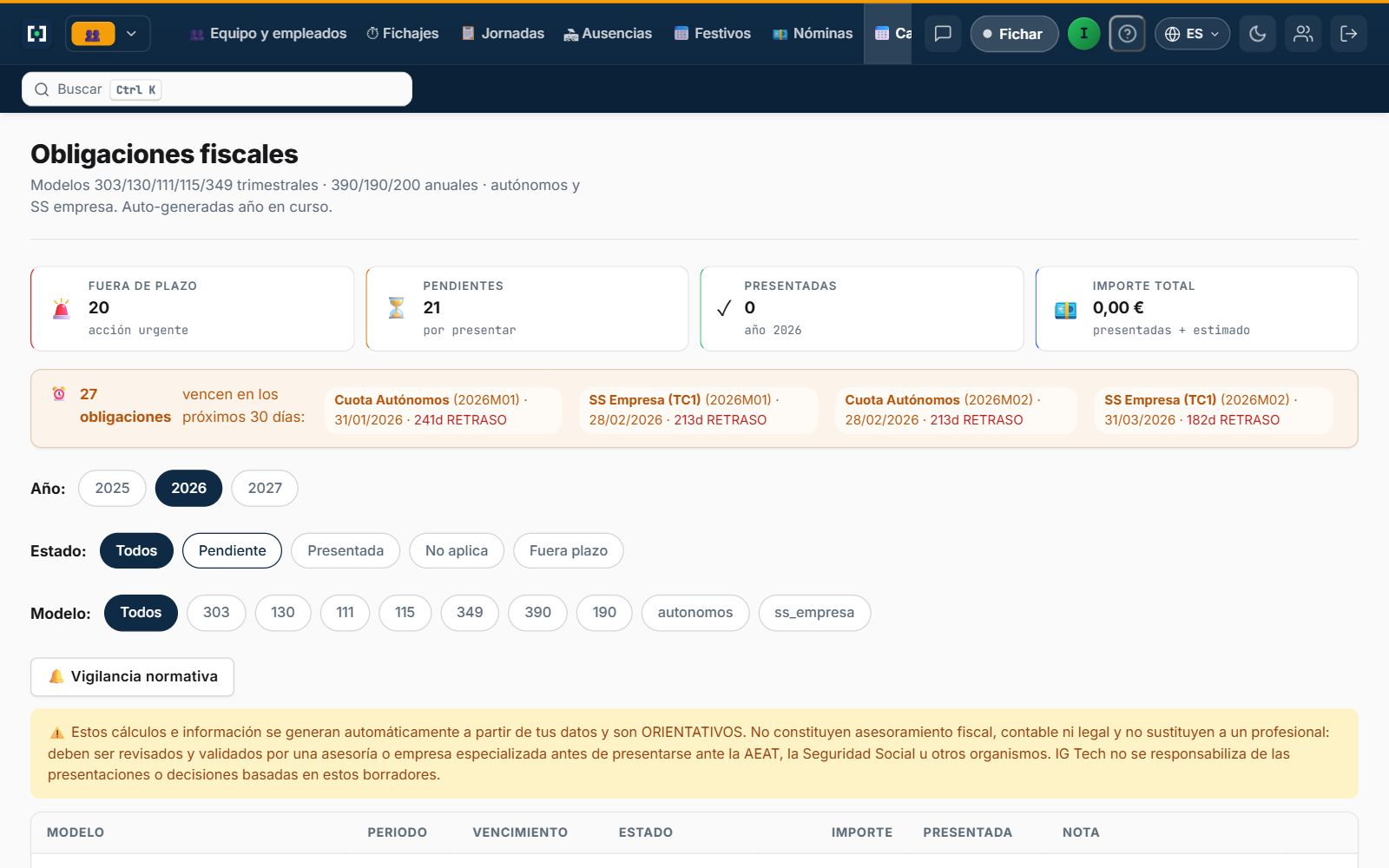Screen dimensions: 1389x868
Task: Focus the Buscar search field
Action: click(217, 89)
